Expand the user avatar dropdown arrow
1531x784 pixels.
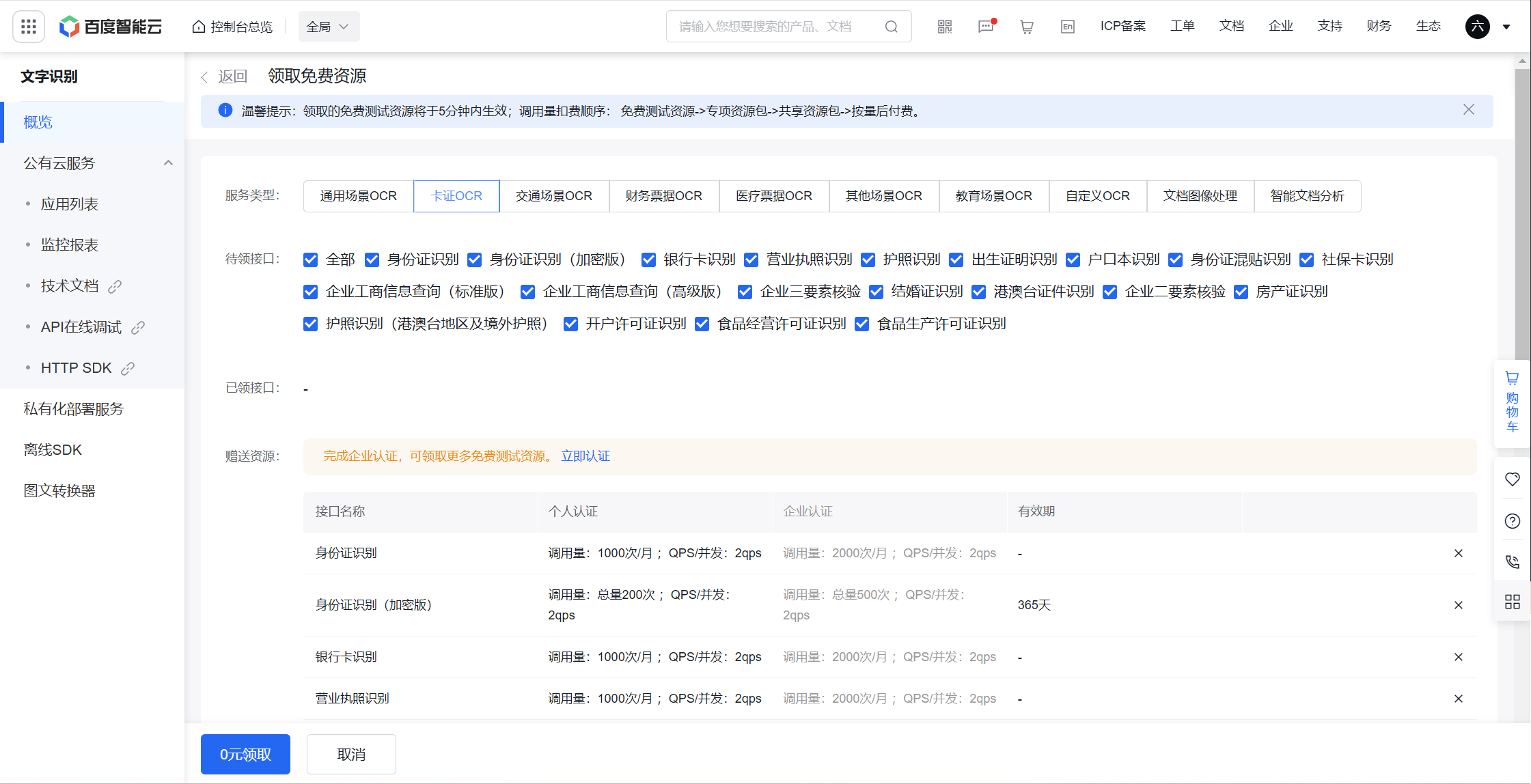tap(1506, 27)
